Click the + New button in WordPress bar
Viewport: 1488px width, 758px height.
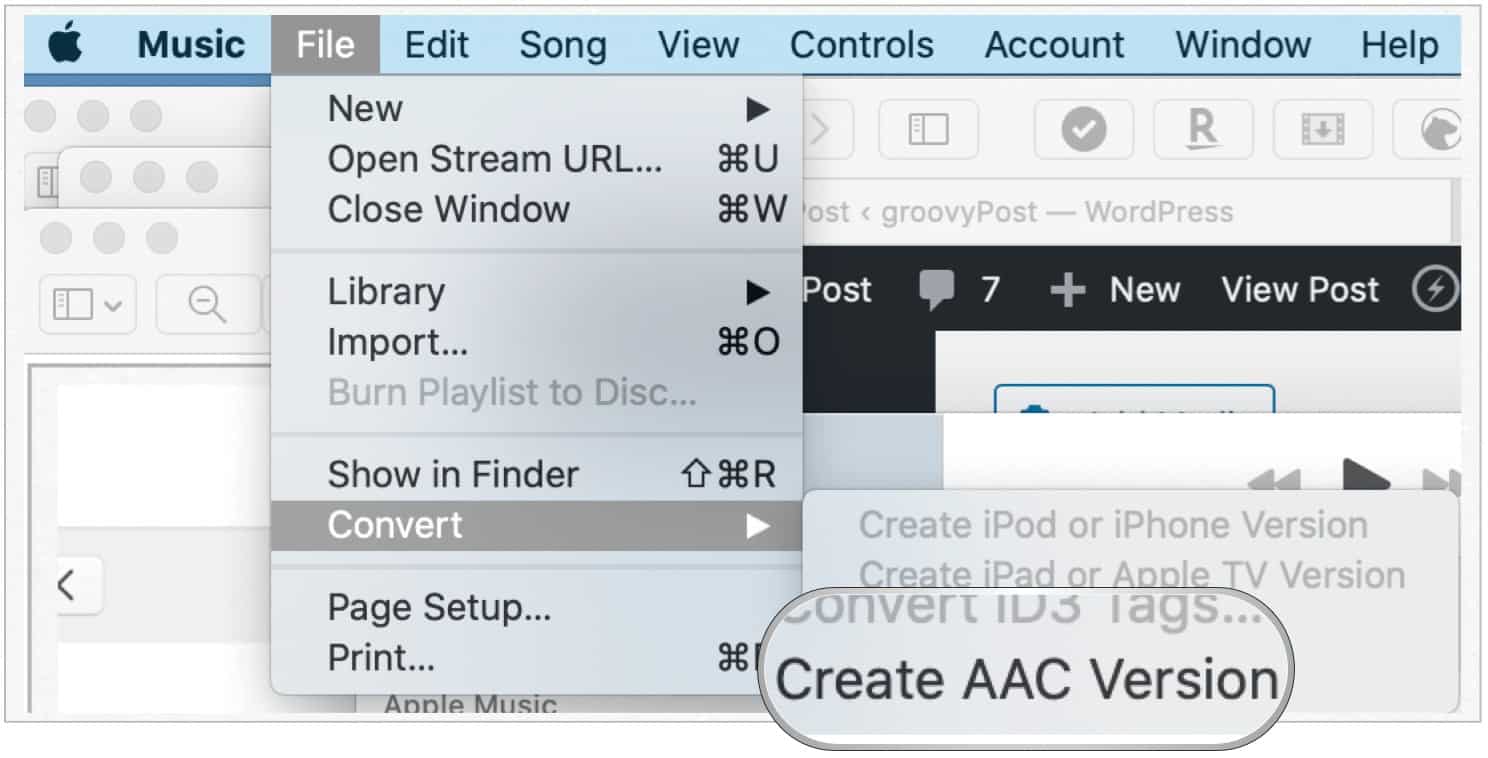pos(1115,290)
